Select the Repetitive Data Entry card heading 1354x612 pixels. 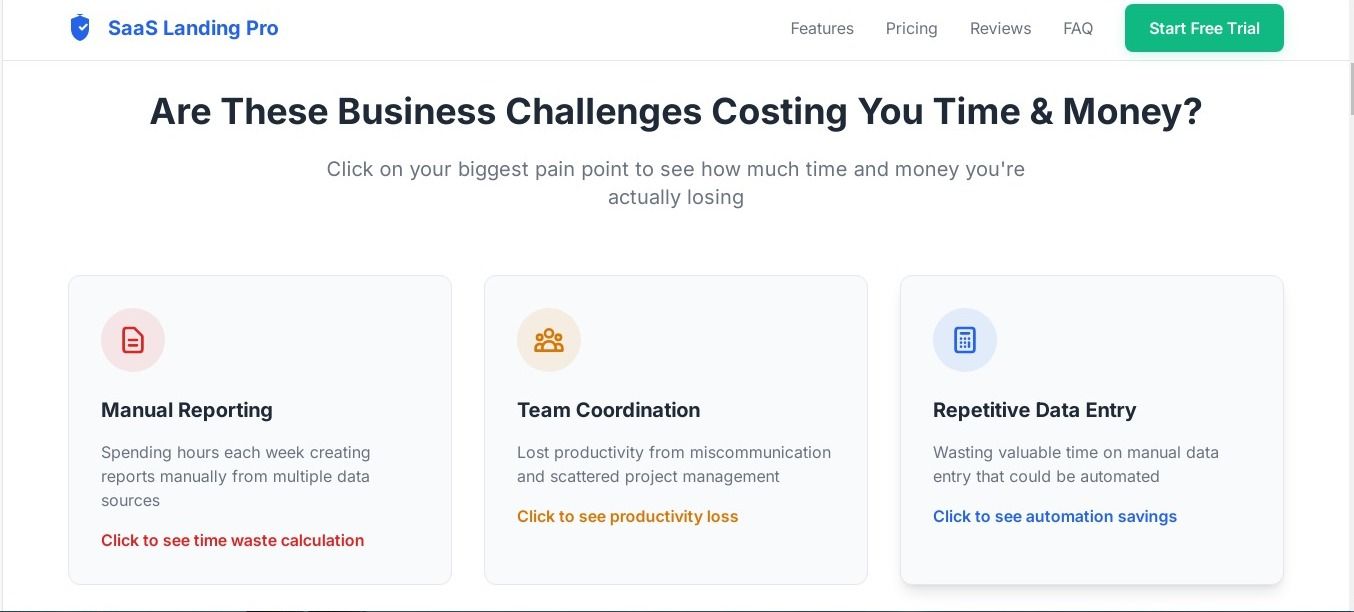[x=1034, y=410]
